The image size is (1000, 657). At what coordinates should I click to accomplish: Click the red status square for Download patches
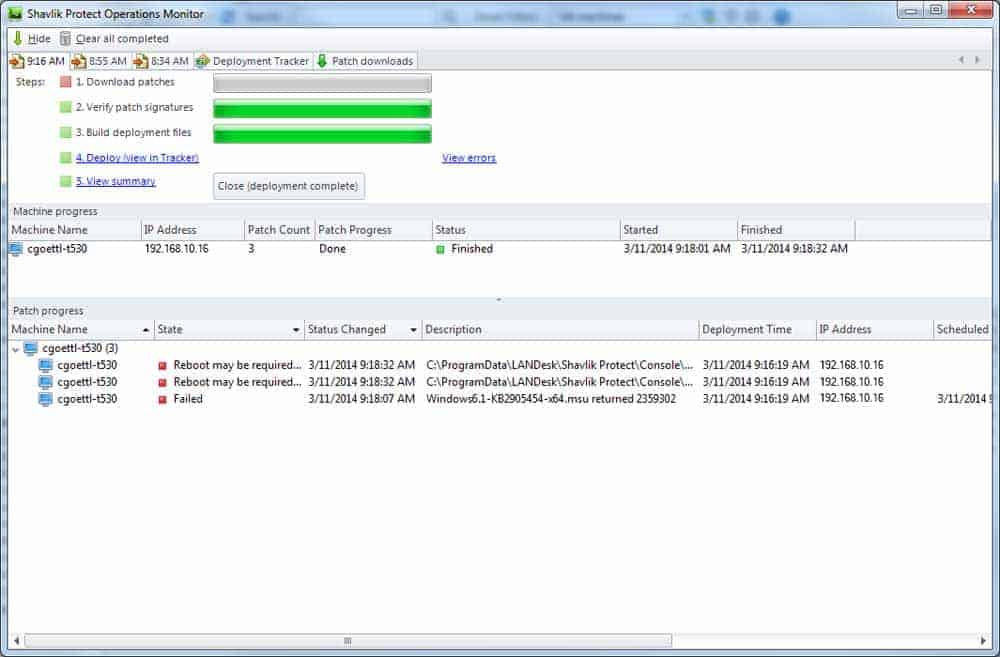point(66,82)
